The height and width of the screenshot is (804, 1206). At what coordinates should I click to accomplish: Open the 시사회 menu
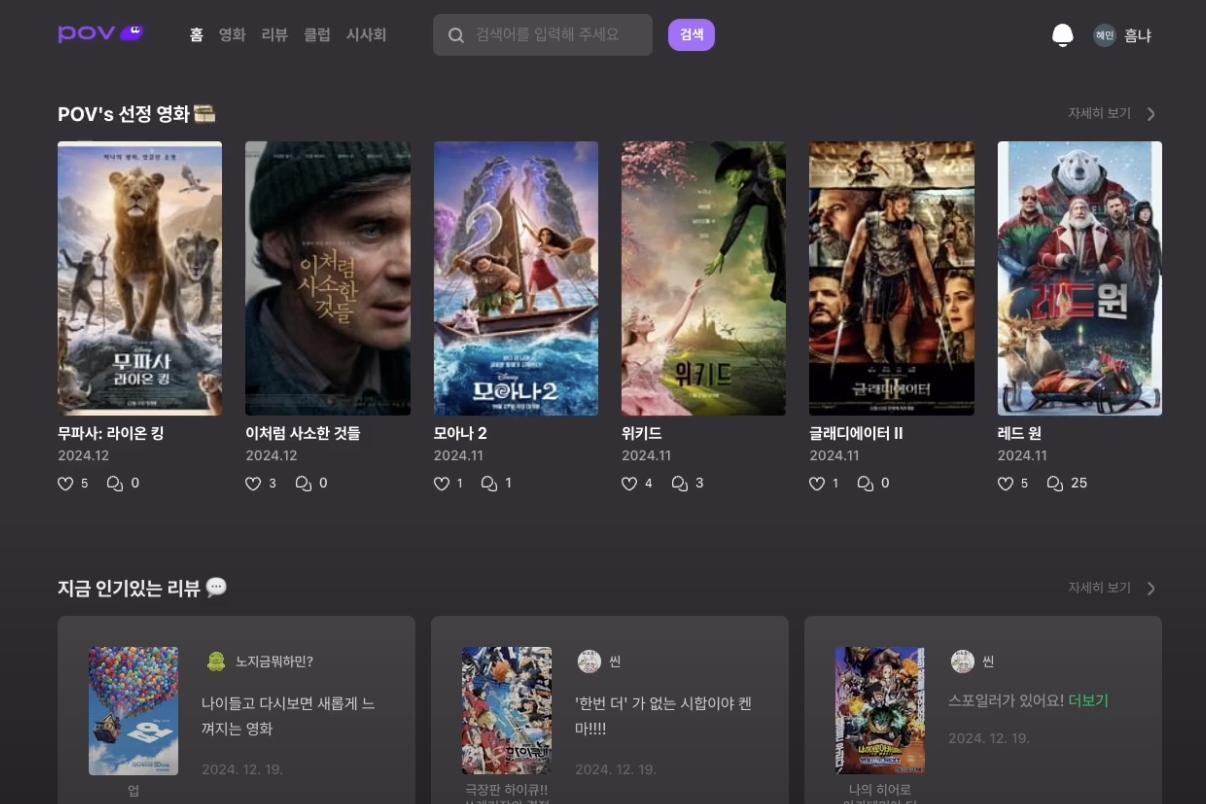366,35
